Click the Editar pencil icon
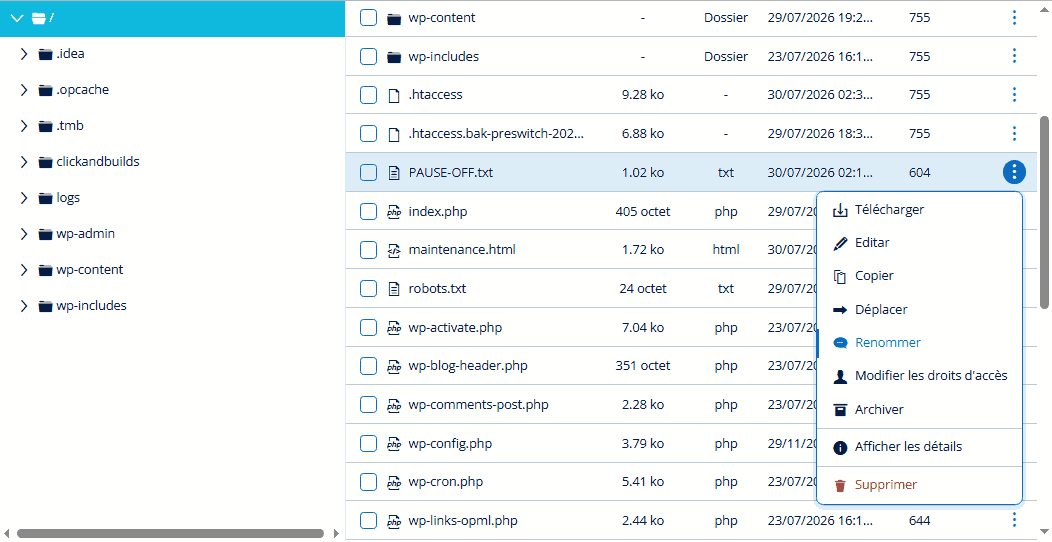Viewport: 1052px width, 542px height. point(840,243)
